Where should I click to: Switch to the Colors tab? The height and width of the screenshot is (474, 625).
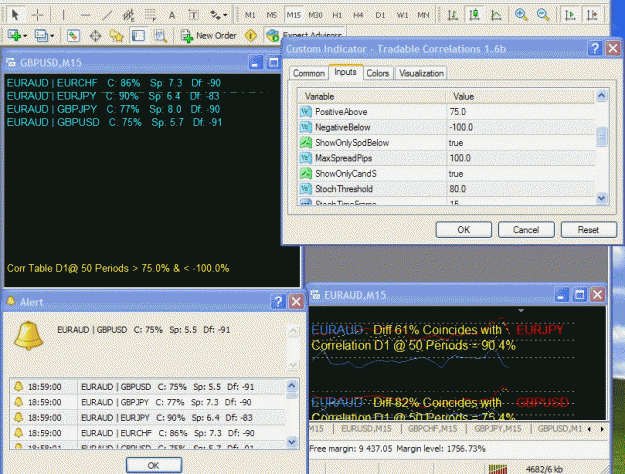click(377, 73)
